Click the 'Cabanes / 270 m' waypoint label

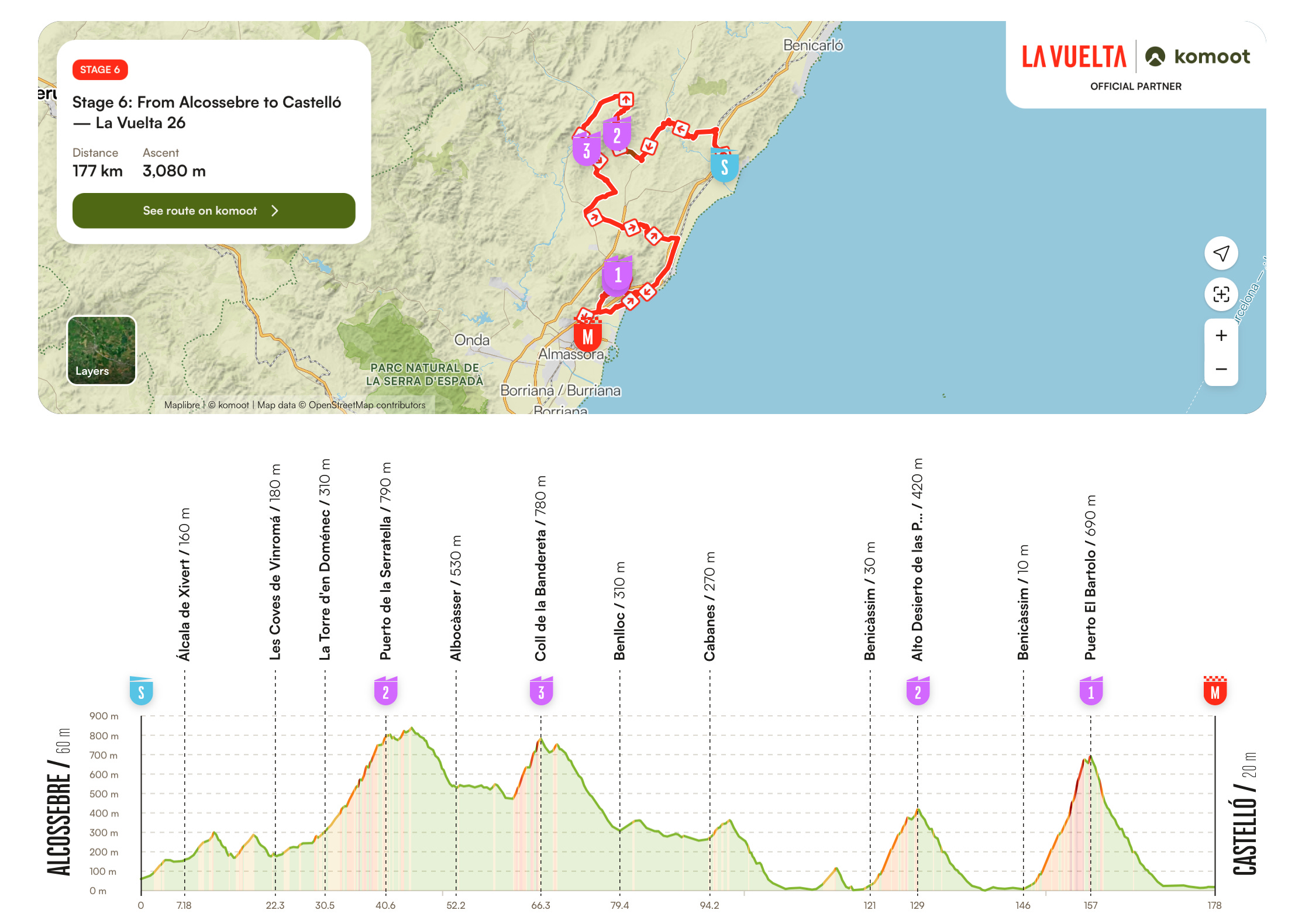(710, 606)
